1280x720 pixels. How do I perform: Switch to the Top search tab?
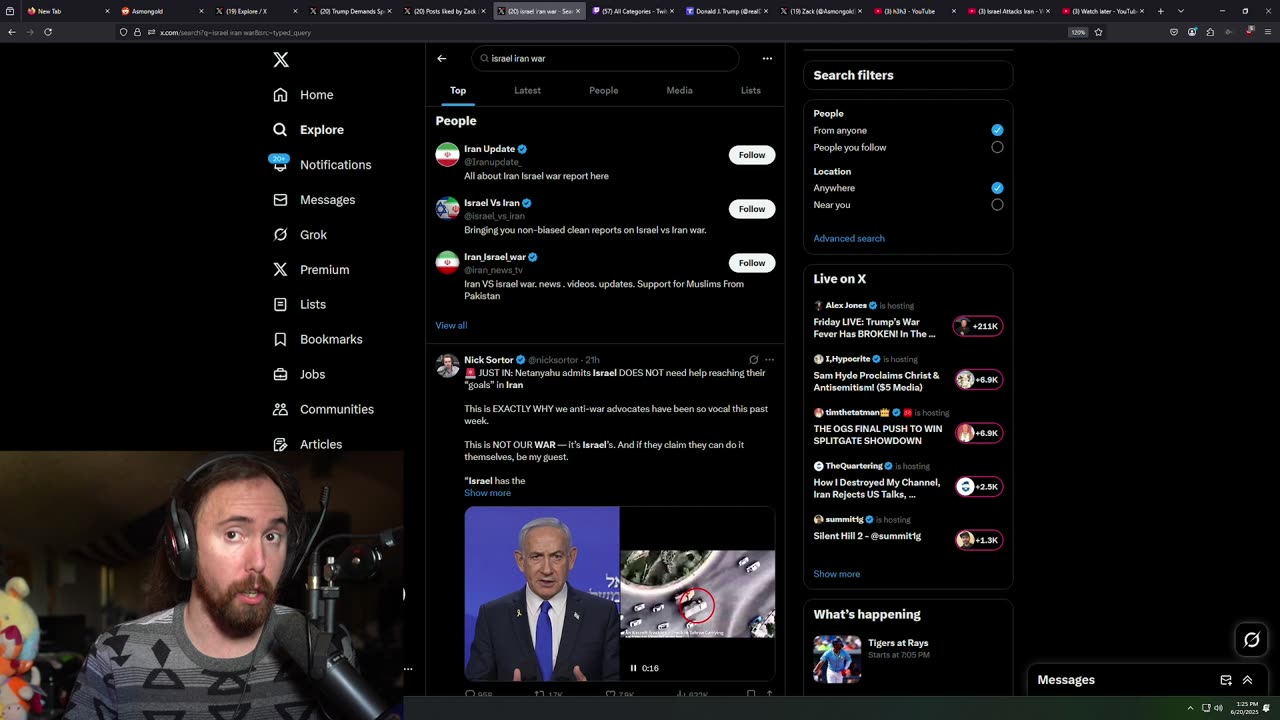point(458,90)
